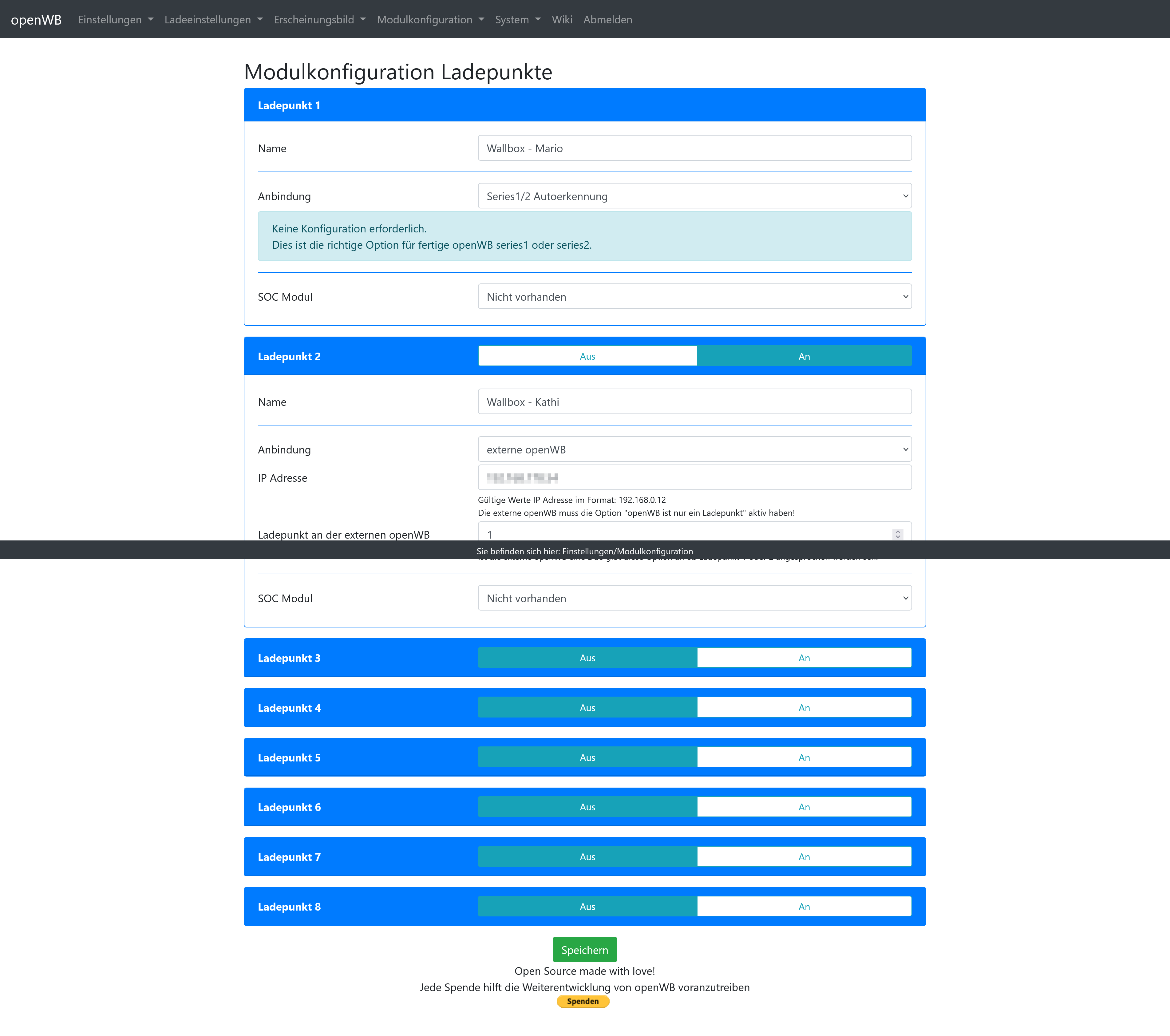This screenshot has height=1036, width=1170.
Task: Open the Einstellungen menu
Action: (115, 19)
